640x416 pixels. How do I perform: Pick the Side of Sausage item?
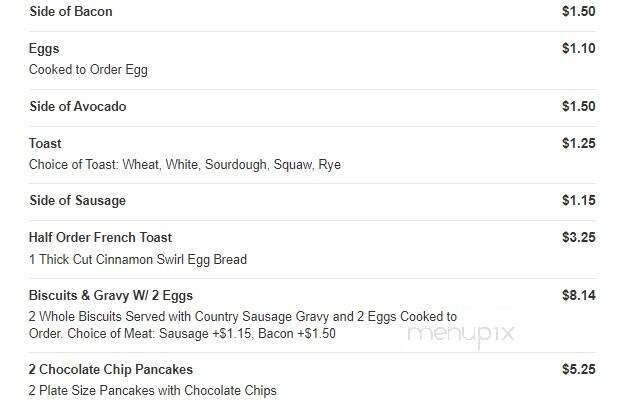pos(78,200)
